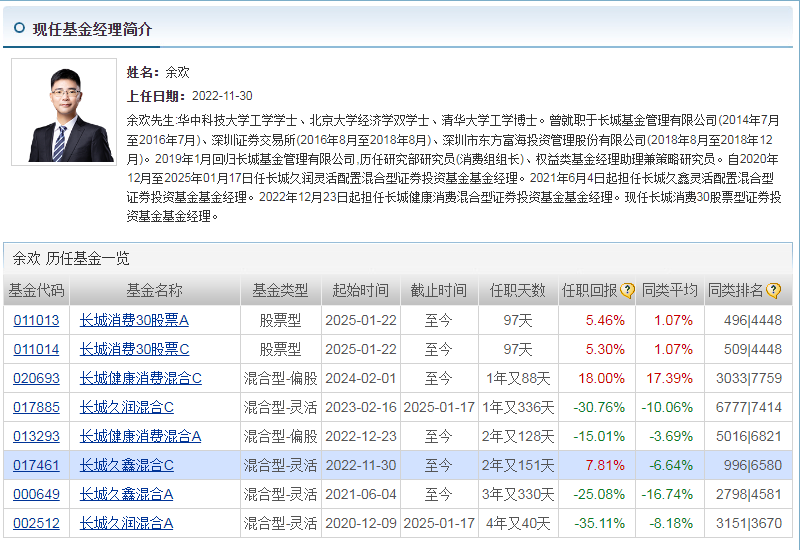Open fund code link 017885
This screenshot has height=550, width=800.
click(36, 408)
